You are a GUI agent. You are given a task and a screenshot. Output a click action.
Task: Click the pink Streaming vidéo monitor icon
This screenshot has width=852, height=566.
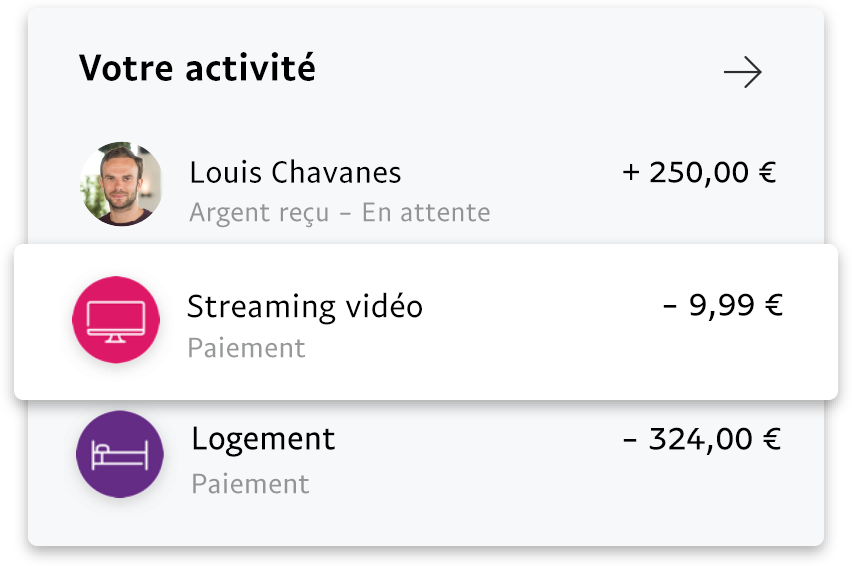116,320
